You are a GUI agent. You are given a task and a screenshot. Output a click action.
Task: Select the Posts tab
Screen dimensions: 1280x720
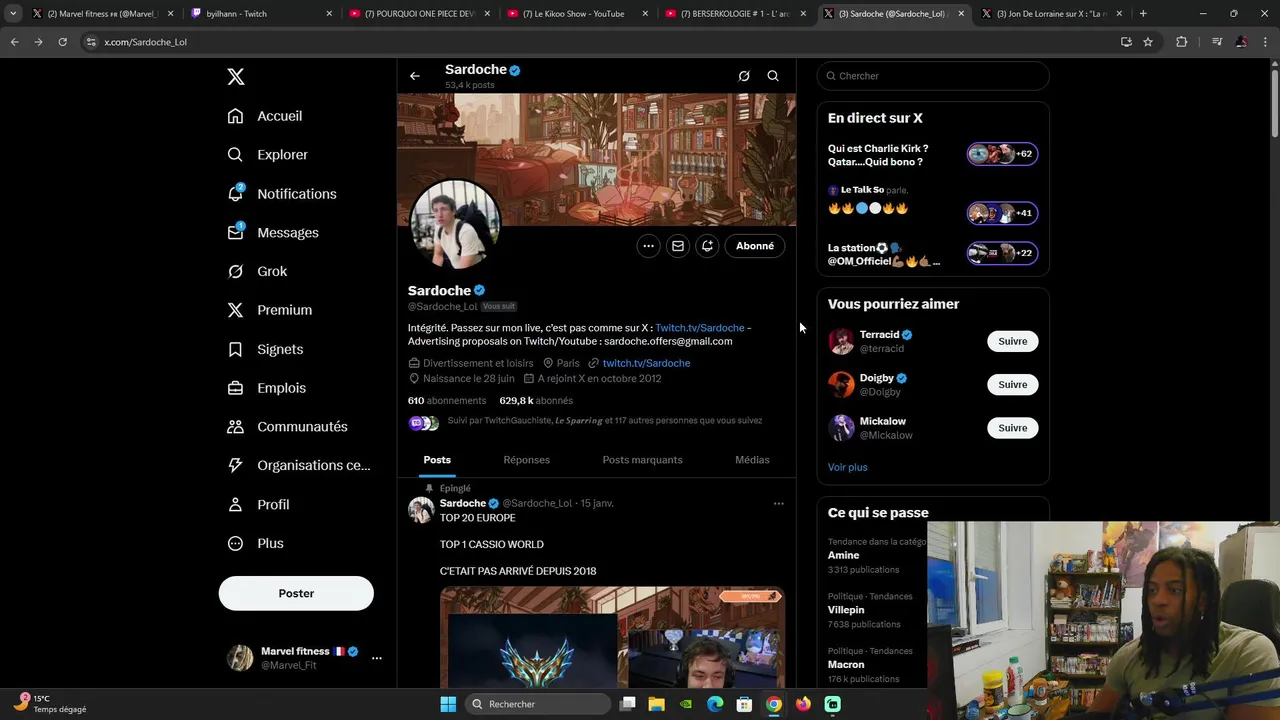coord(437,460)
